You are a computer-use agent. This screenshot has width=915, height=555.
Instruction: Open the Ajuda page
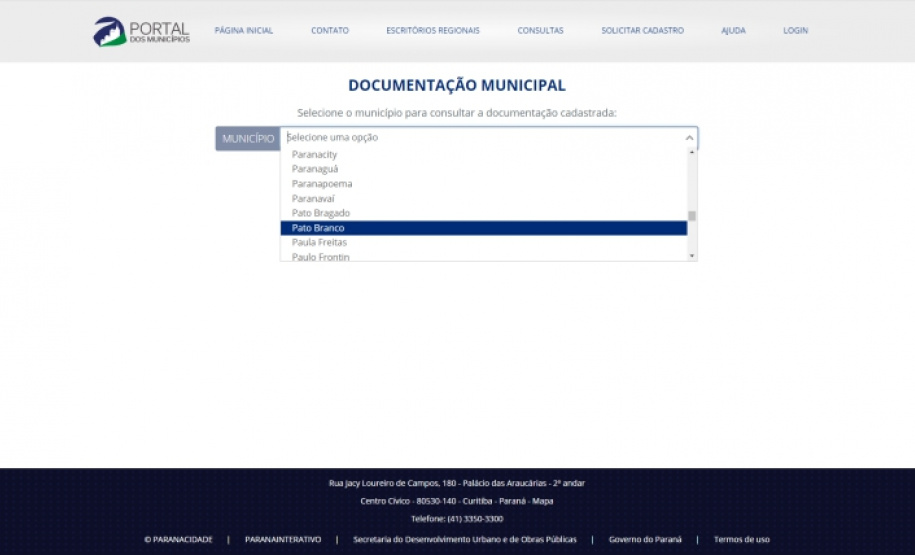pos(733,31)
